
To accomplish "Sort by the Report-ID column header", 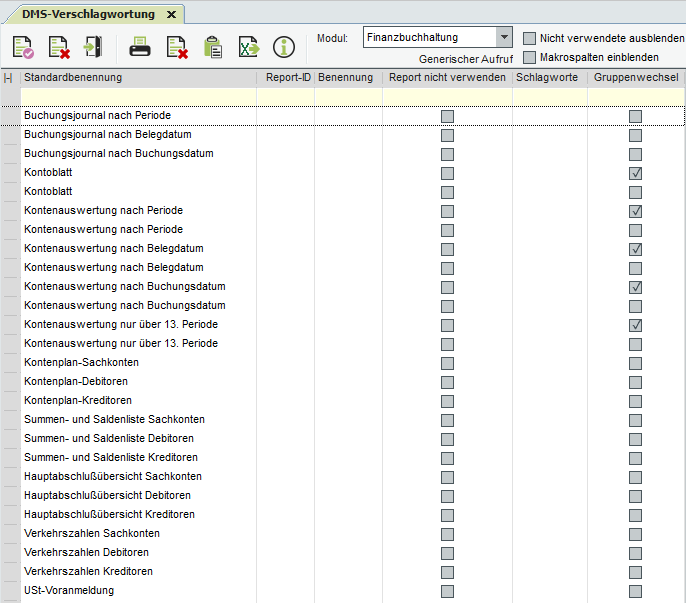I will tap(288, 77).
